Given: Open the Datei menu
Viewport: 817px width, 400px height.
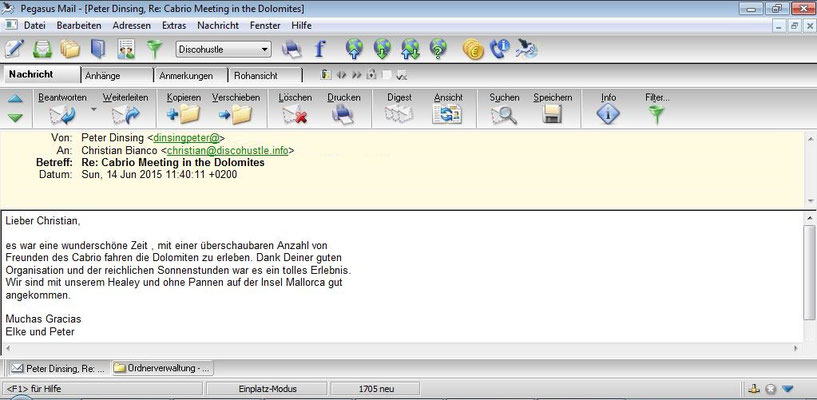Looking at the screenshot, I should click(35, 26).
